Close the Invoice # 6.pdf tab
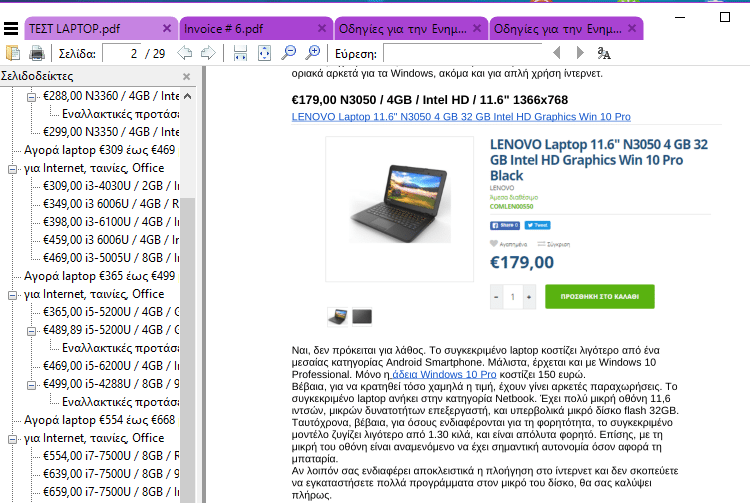This screenshot has width=750, height=503. point(322,28)
